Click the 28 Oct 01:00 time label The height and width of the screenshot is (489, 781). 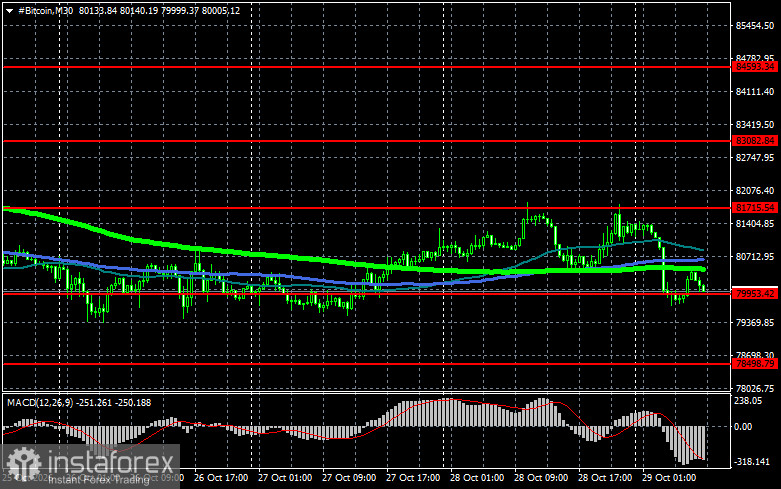477,478
